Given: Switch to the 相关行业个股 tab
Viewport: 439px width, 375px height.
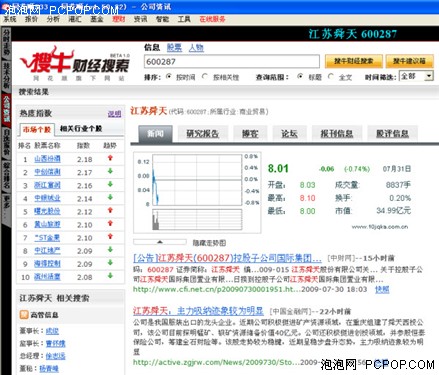Looking at the screenshot, I should [81, 129].
